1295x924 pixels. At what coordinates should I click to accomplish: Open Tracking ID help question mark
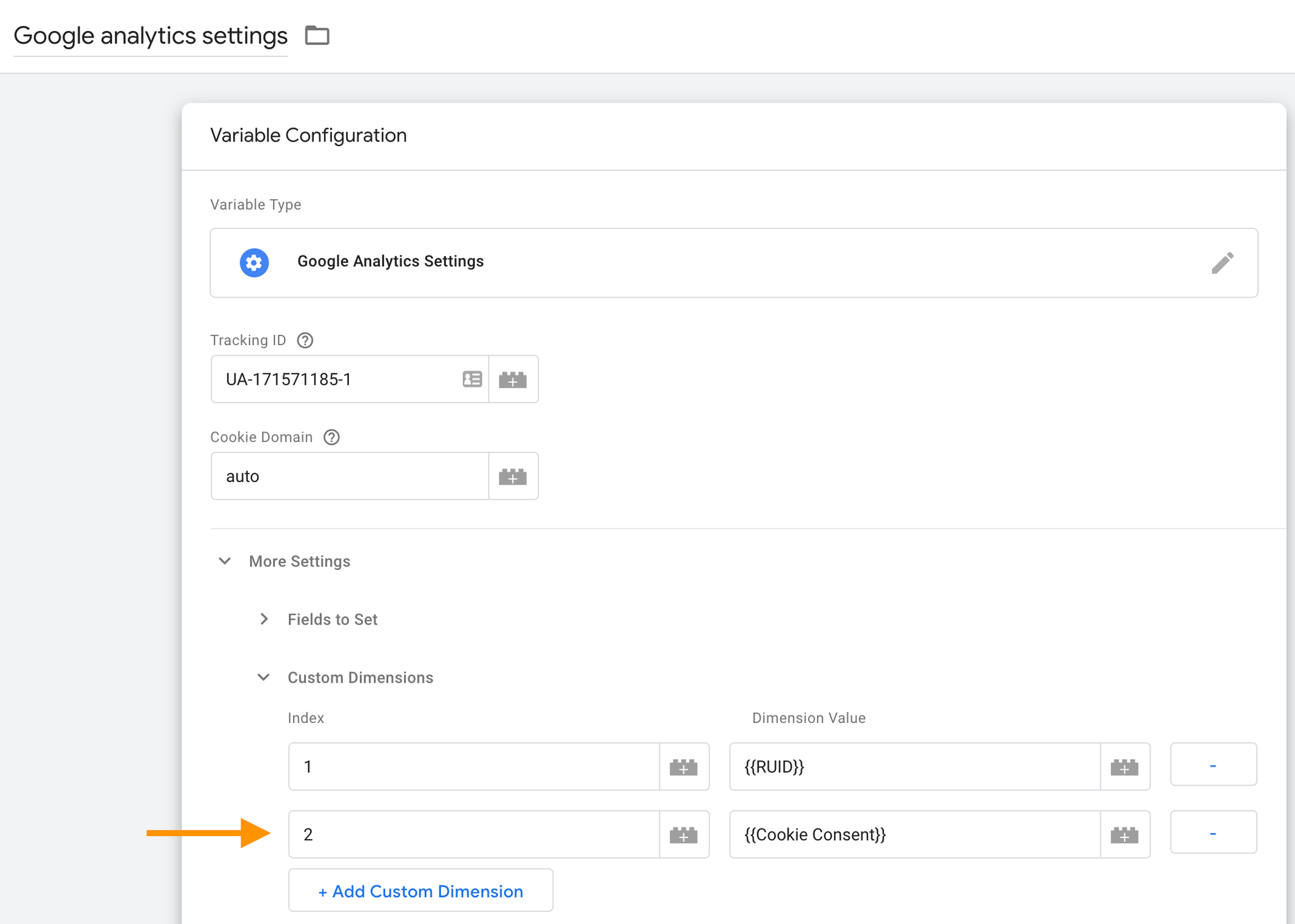[305, 341]
